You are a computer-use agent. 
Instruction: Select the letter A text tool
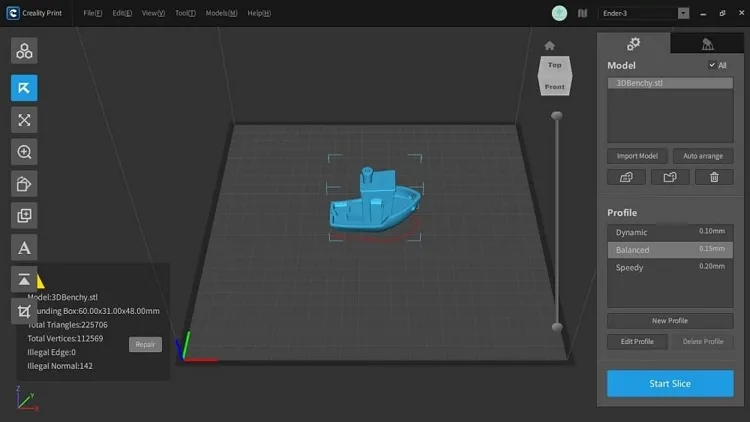pos(24,247)
